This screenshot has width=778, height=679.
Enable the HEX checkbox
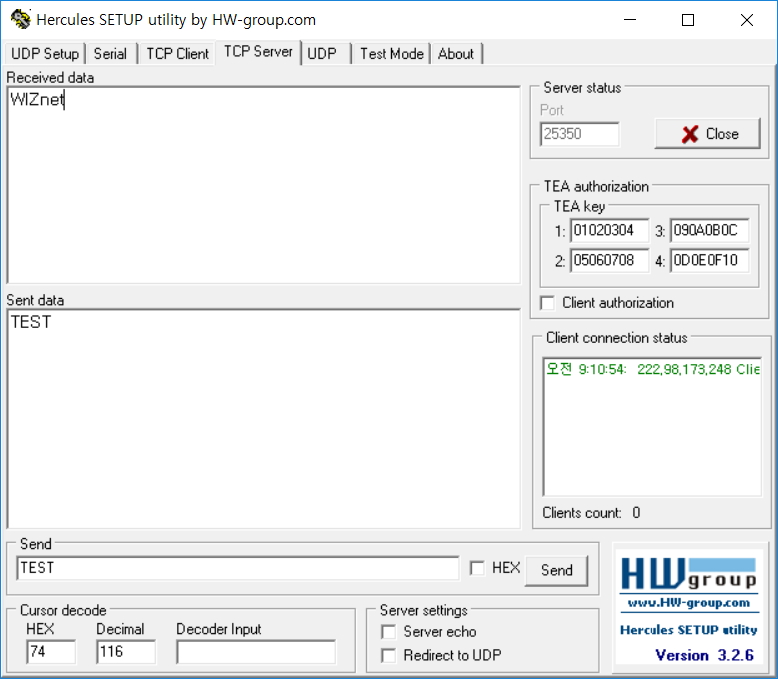477,568
